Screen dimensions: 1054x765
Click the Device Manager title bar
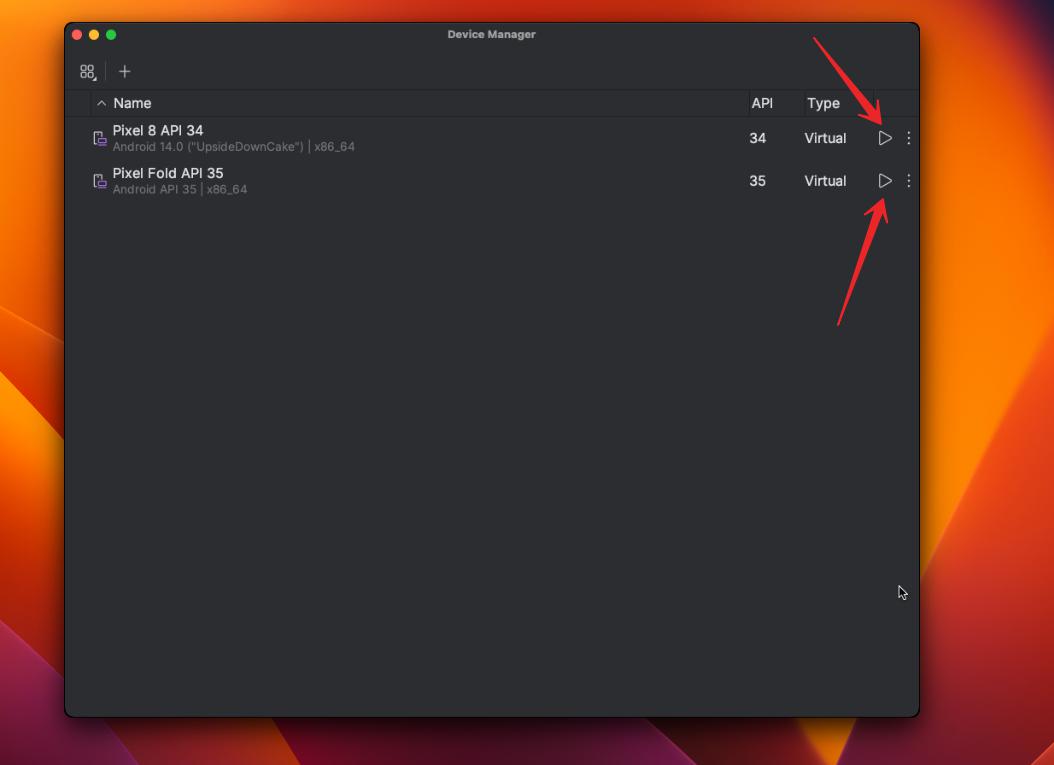(491, 34)
